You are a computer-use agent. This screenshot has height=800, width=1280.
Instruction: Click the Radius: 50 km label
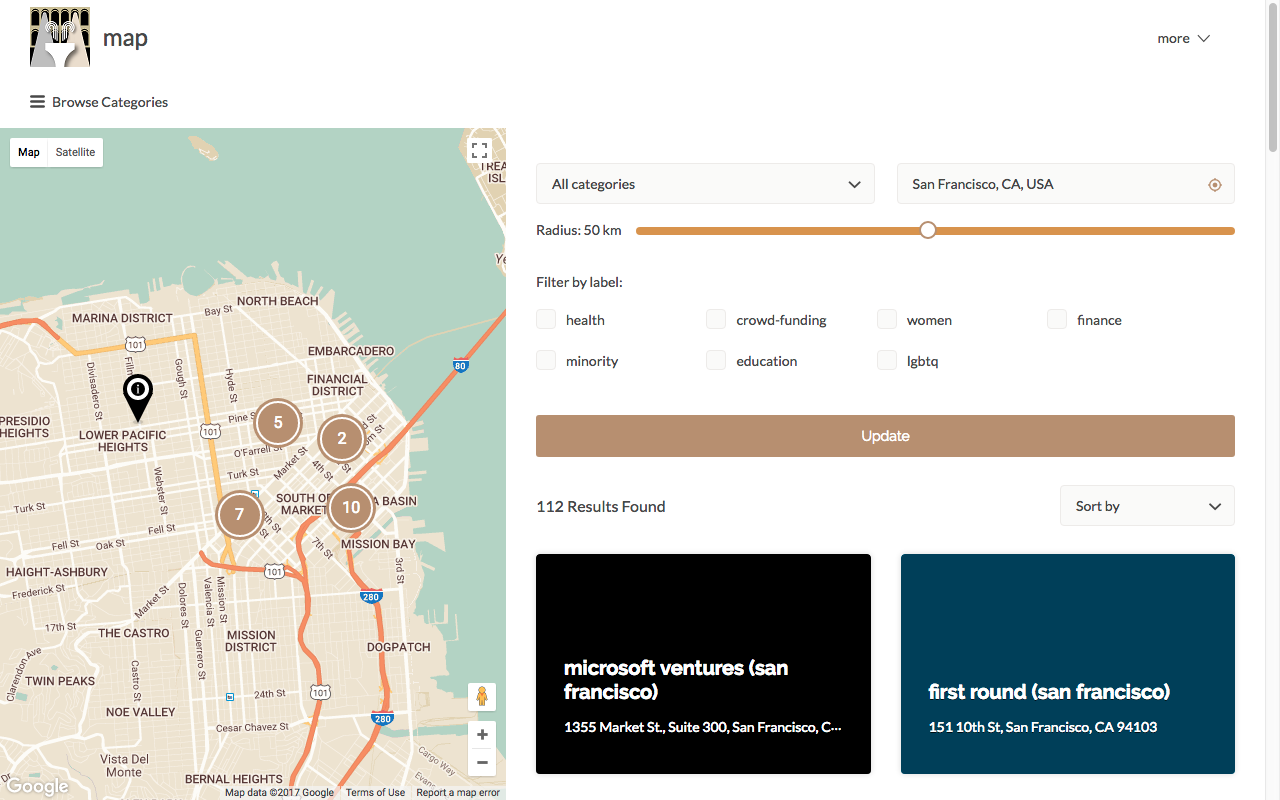[579, 230]
